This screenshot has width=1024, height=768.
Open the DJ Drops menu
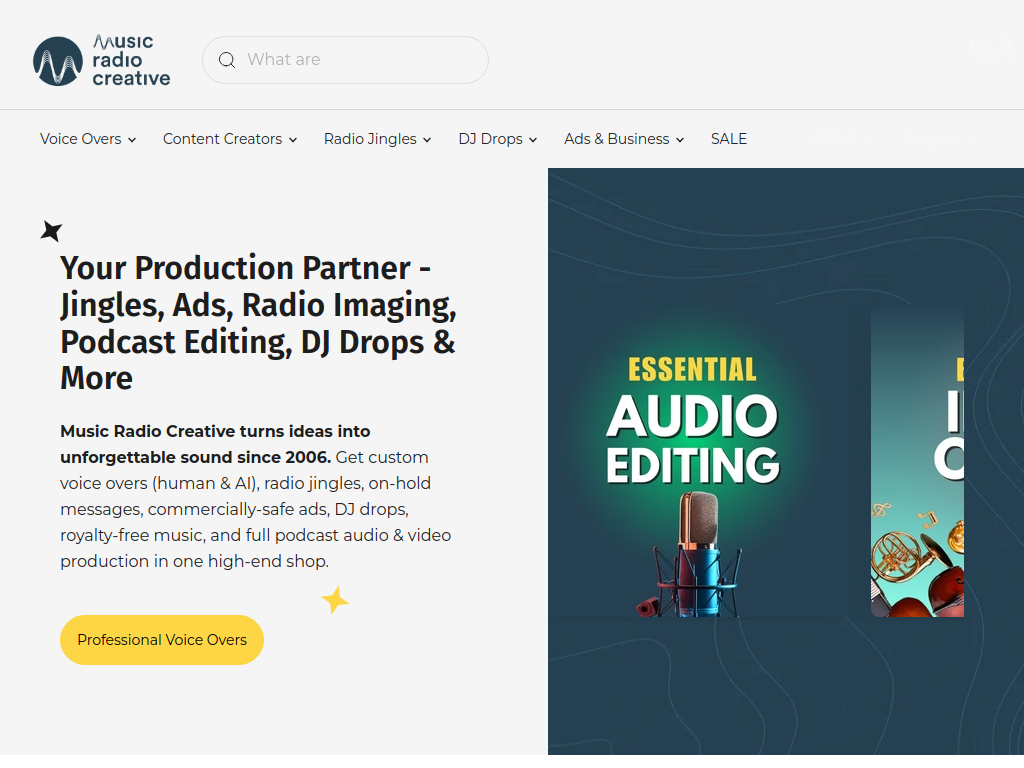pyautogui.click(x=497, y=139)
